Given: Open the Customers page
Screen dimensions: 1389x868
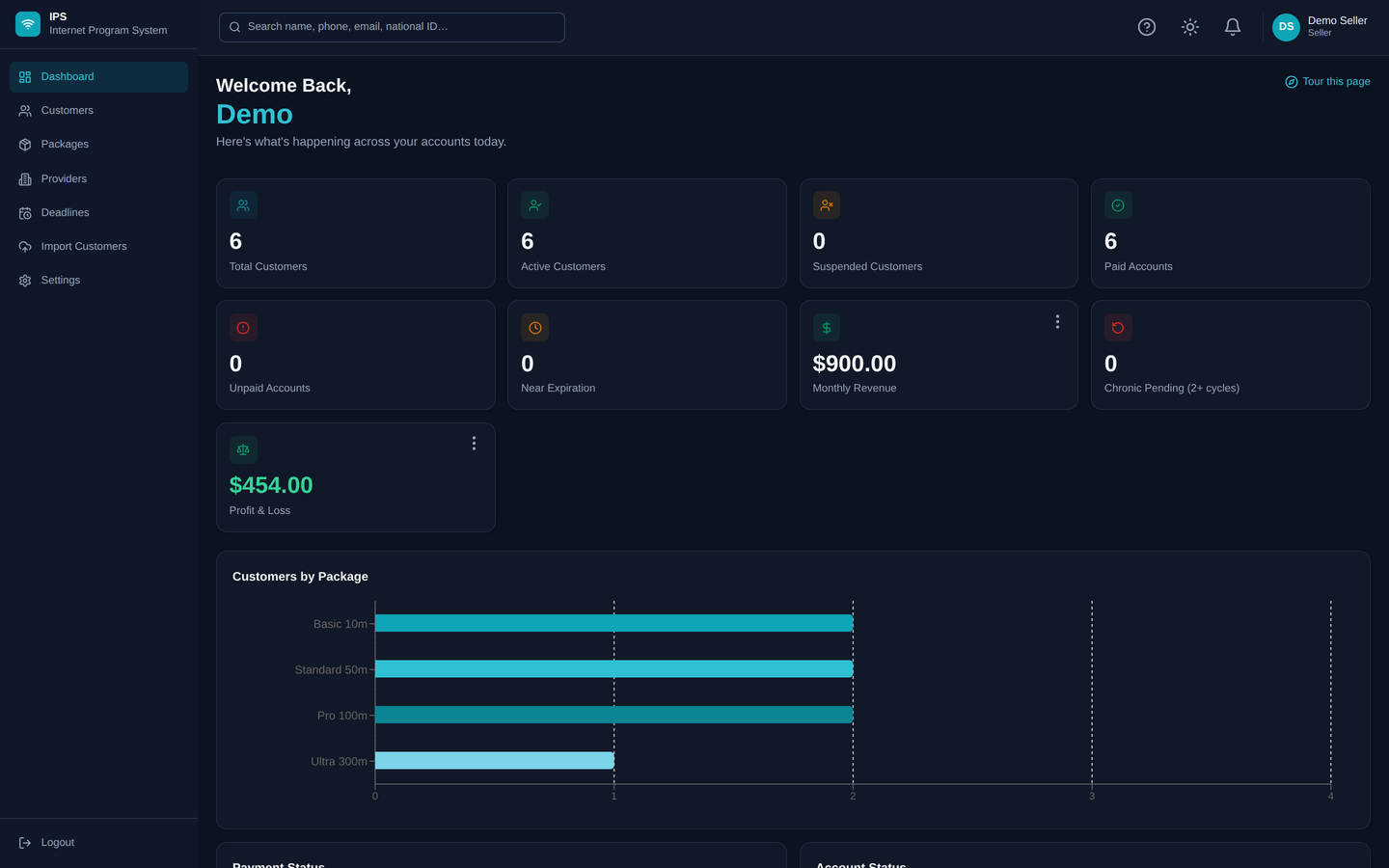Looking at the screenshot, I should [x=98, y=111].
